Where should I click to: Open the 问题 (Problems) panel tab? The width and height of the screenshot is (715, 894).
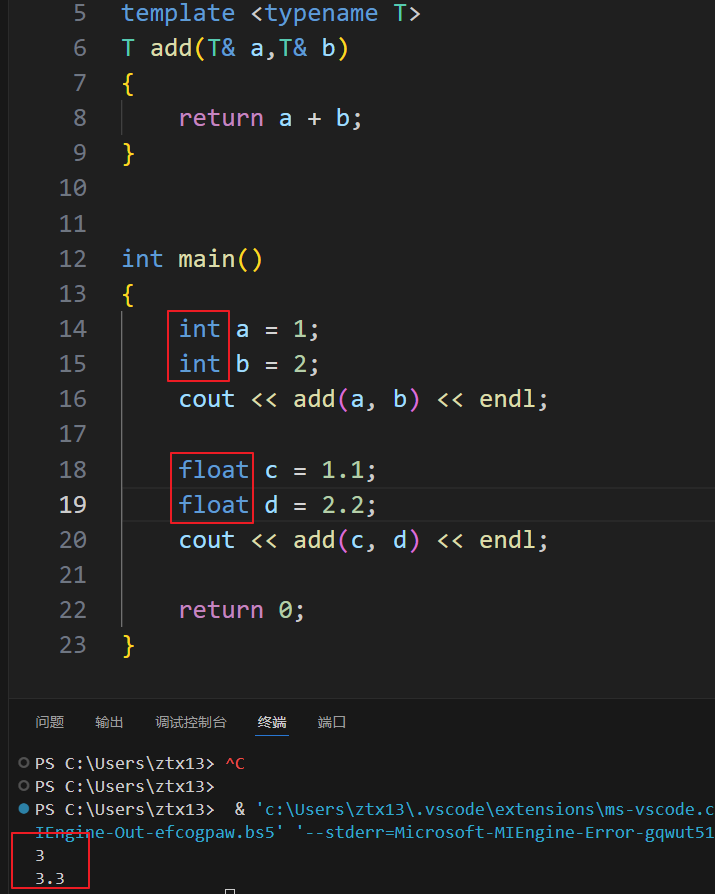50,722
